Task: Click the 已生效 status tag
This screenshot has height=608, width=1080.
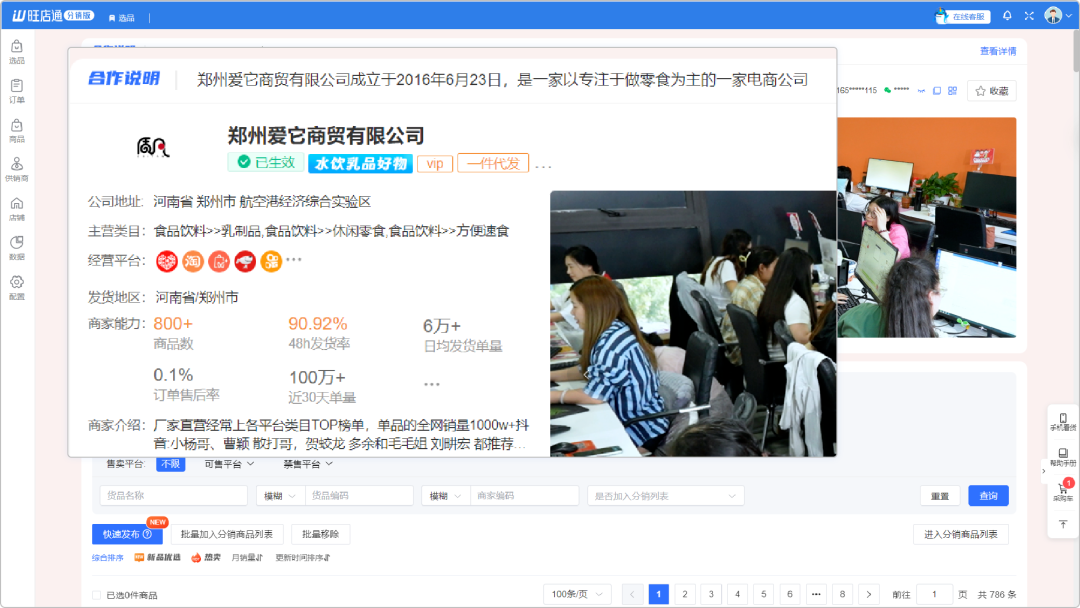Action: 266,163
